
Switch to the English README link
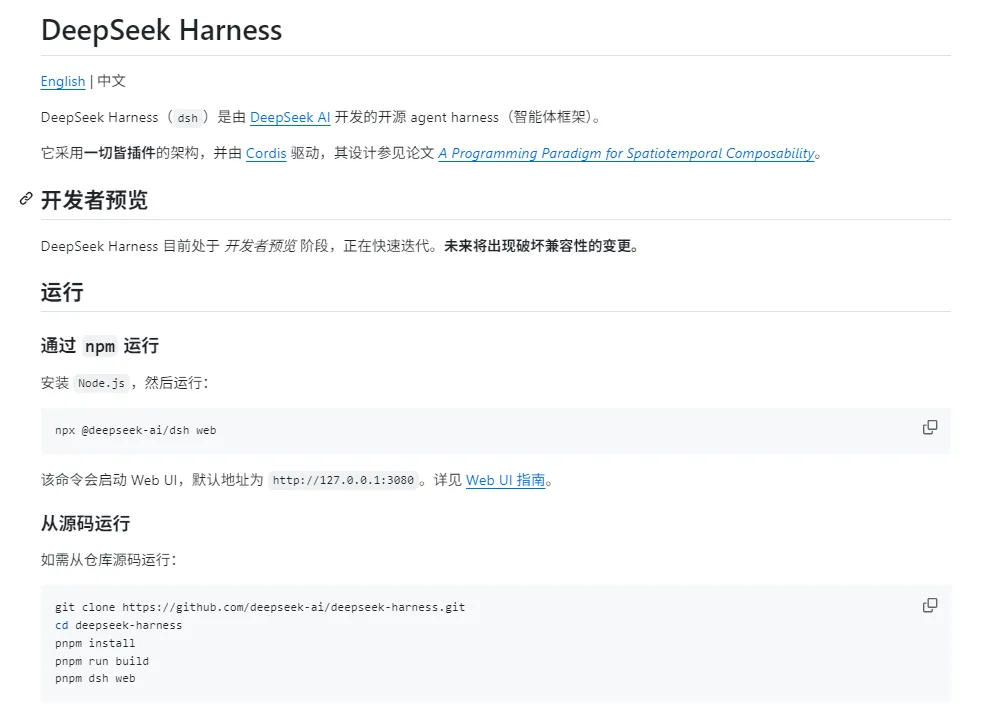pyautogui.click(x=63, y=81)
